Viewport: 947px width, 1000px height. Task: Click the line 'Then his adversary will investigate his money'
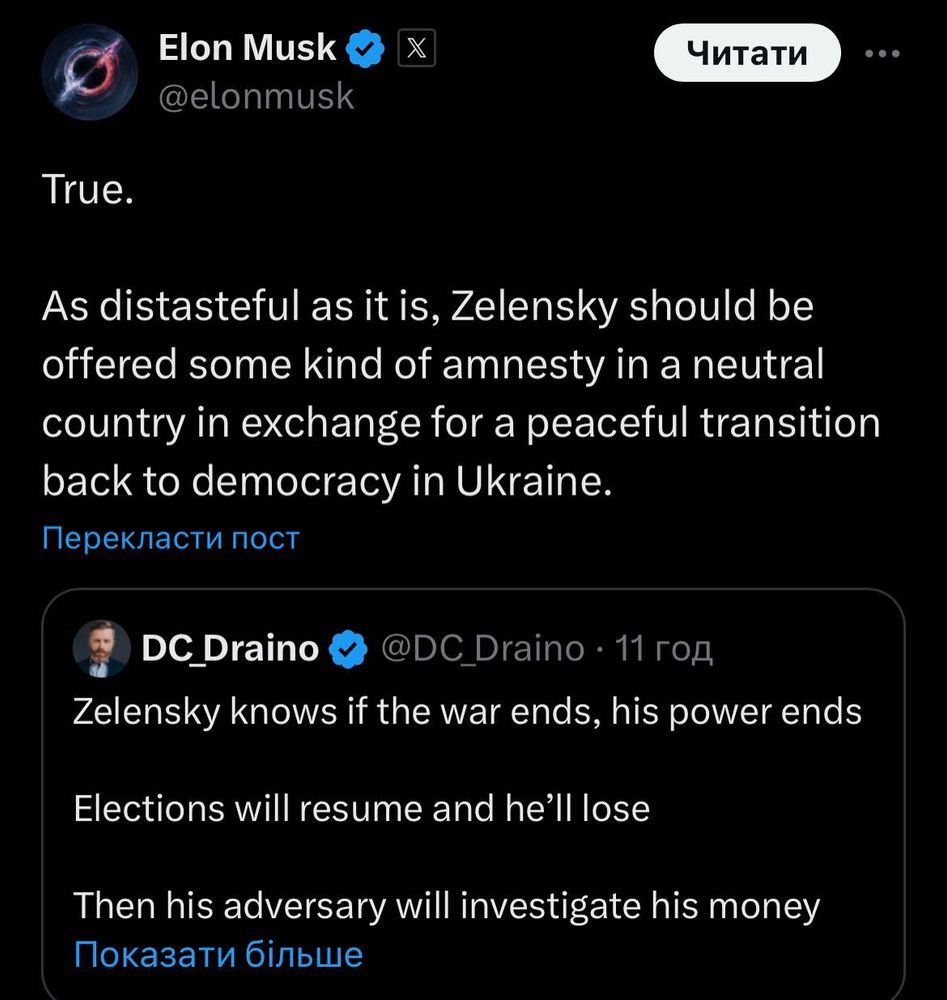pos(446,906)
